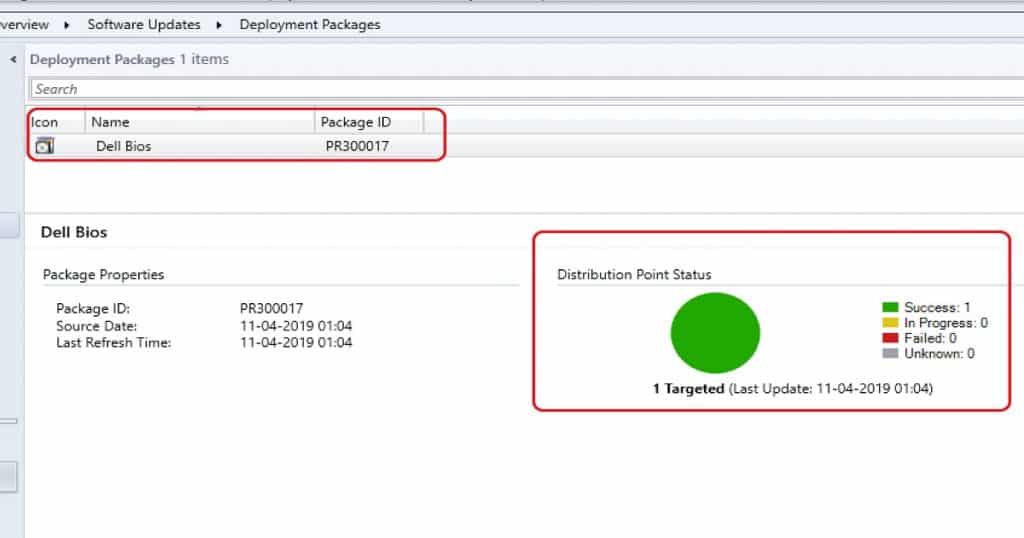Viewport: 1024px width, 538px height.
Task: Focus the Search input field
Action: [x=526, y=89]
